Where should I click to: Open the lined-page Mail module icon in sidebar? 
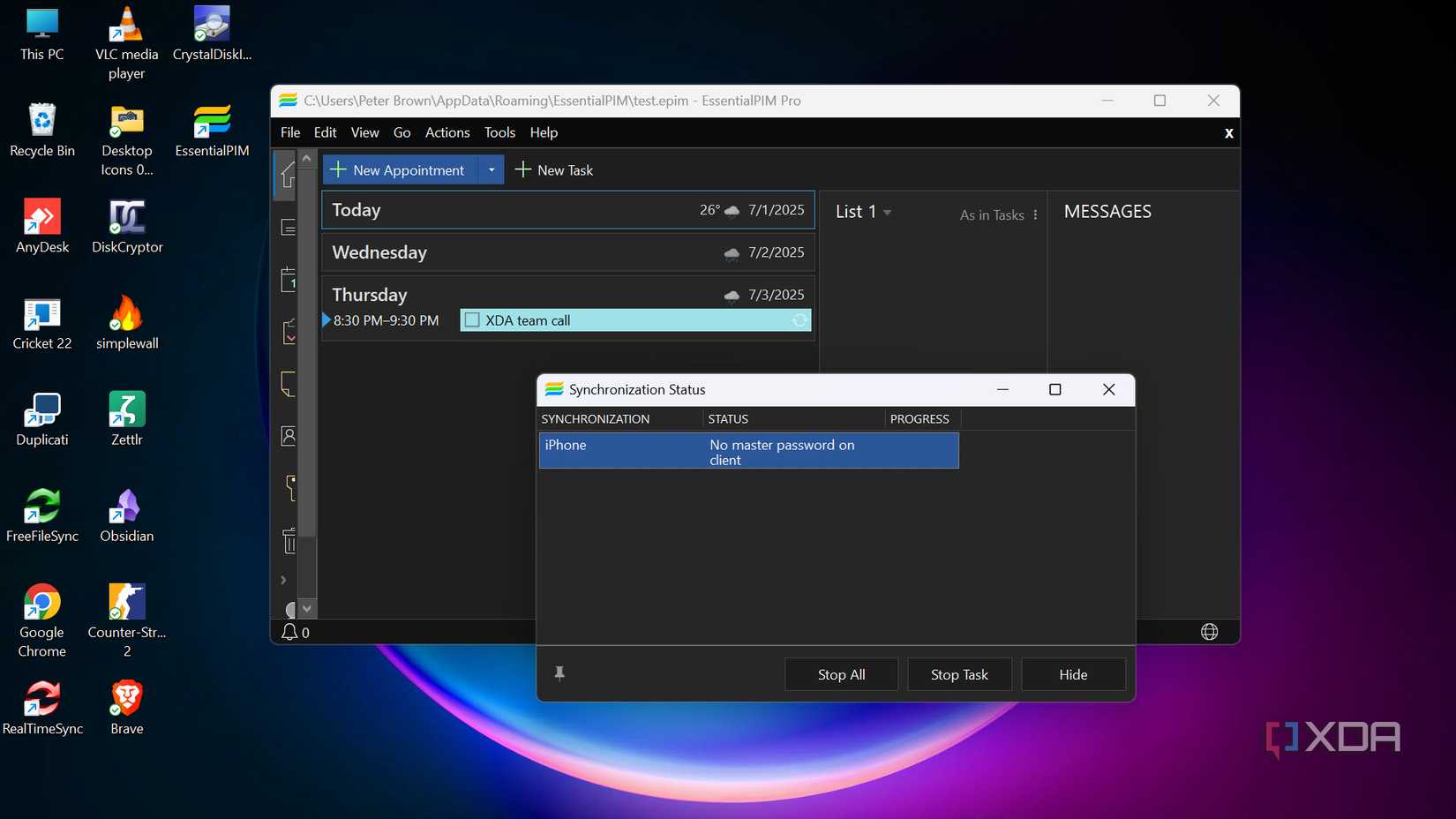tap(288, 228)
